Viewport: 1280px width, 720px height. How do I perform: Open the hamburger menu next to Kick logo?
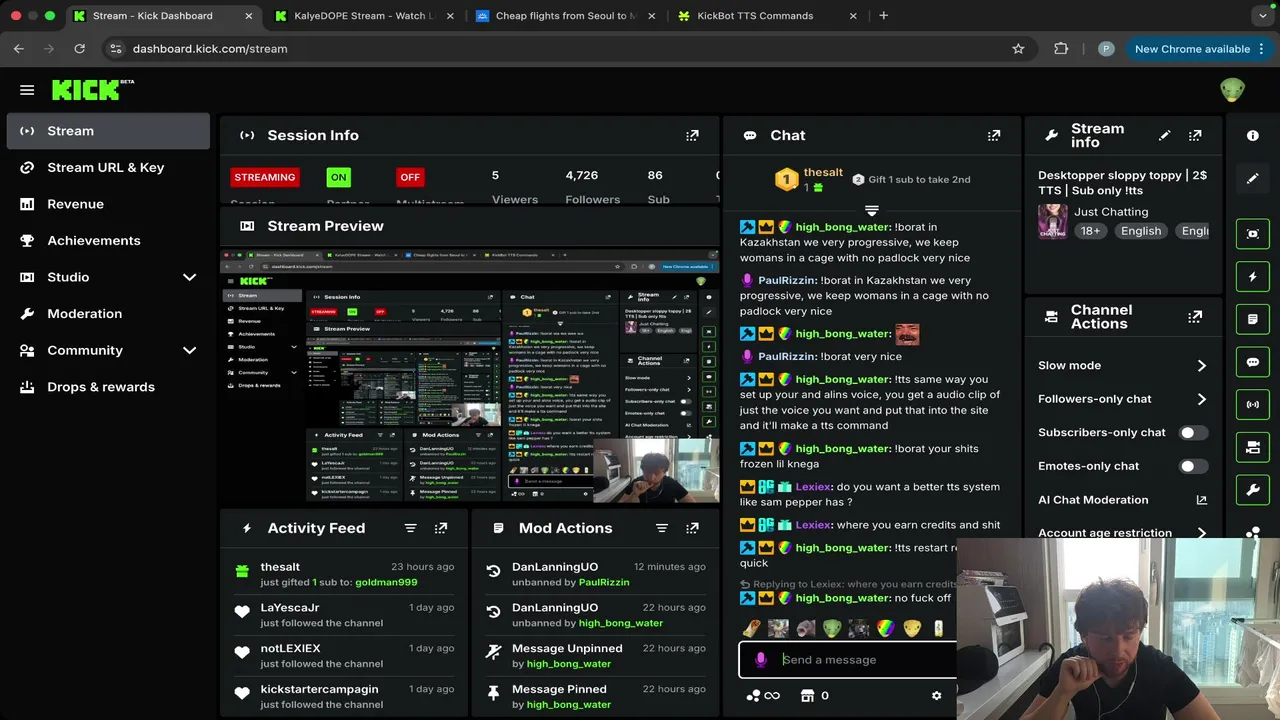click(27, 90)
